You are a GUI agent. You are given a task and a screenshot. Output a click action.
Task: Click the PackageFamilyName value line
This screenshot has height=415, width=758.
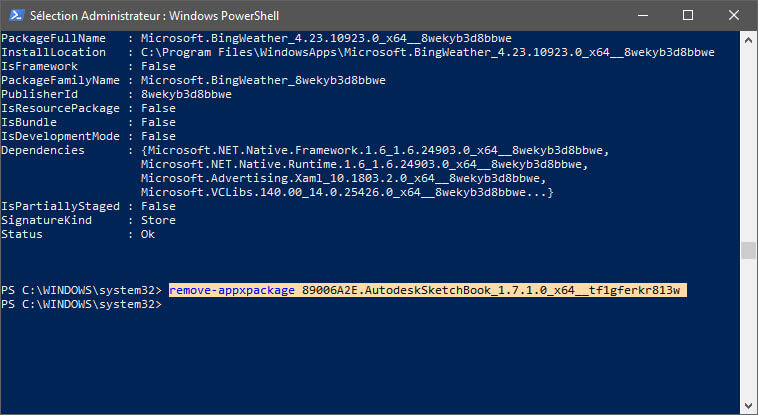point(263,80)
